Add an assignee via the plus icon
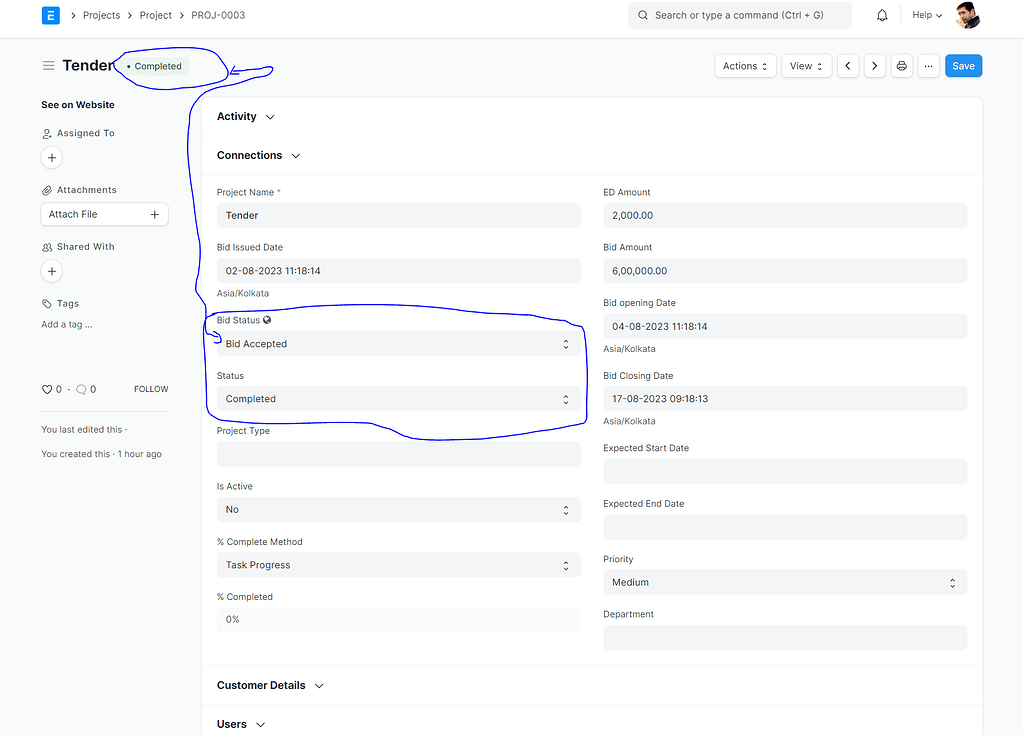The image size is (1023, 735). pos(51,157)
